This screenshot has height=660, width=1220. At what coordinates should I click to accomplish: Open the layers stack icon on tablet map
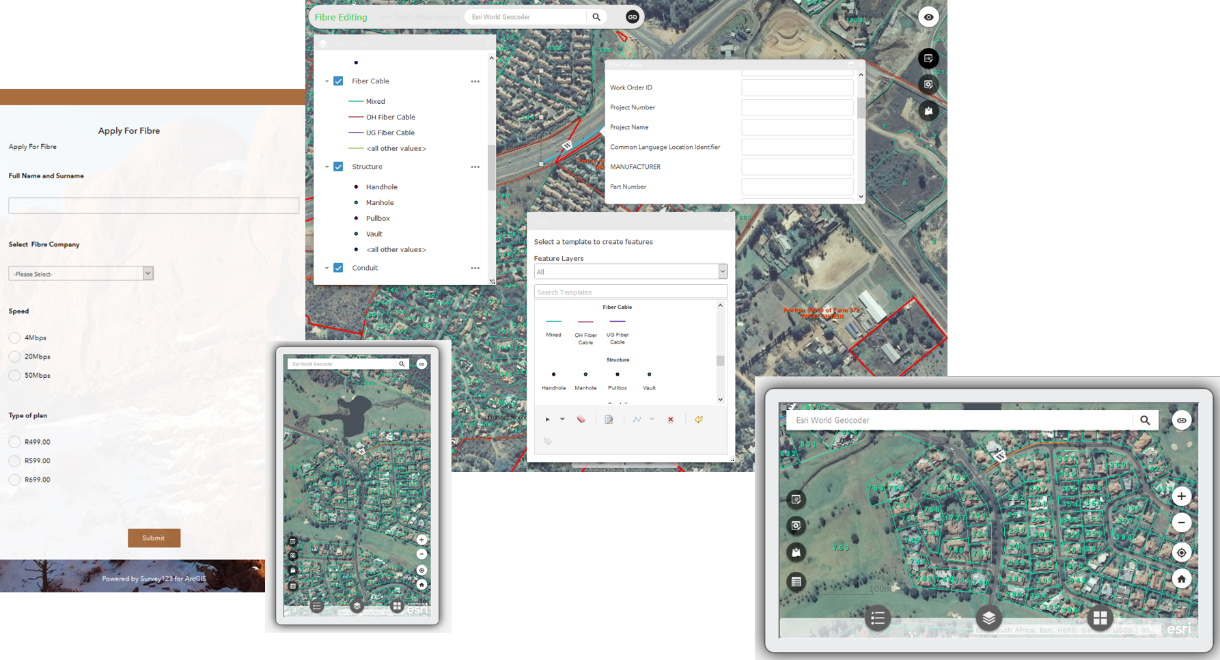pyautogui.click(x=989, y=618)
